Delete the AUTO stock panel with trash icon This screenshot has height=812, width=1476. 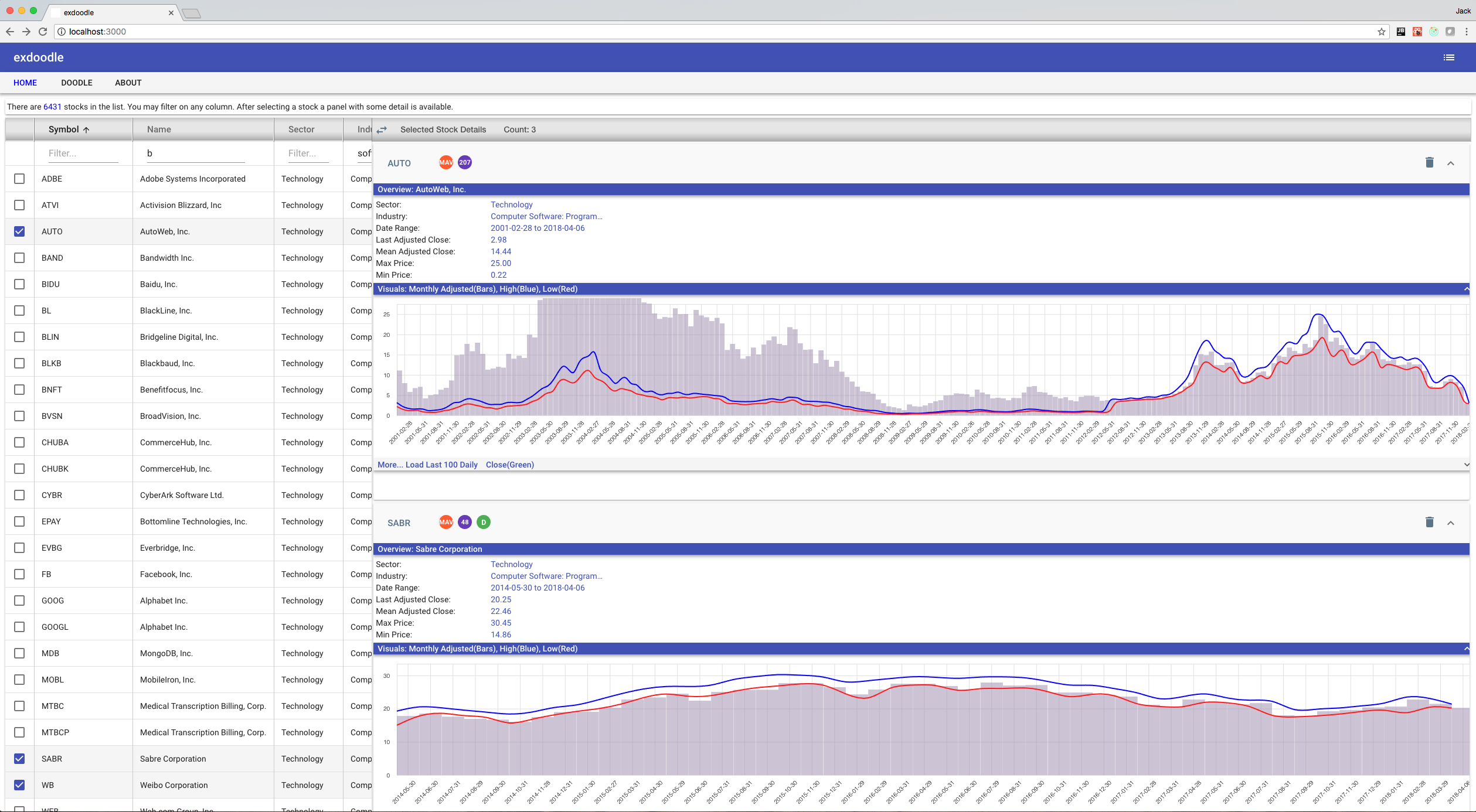coord(1429,163)
